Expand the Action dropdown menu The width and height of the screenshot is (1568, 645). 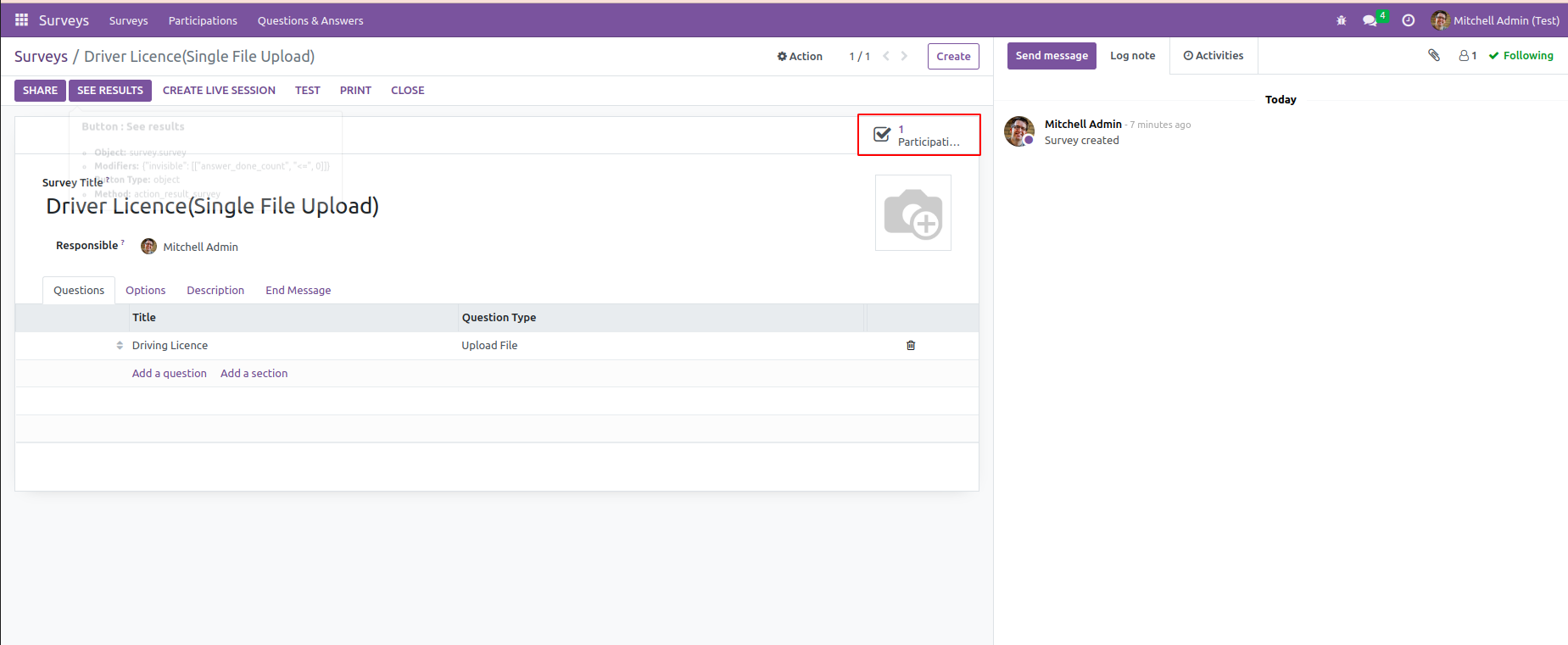[800, 57]
